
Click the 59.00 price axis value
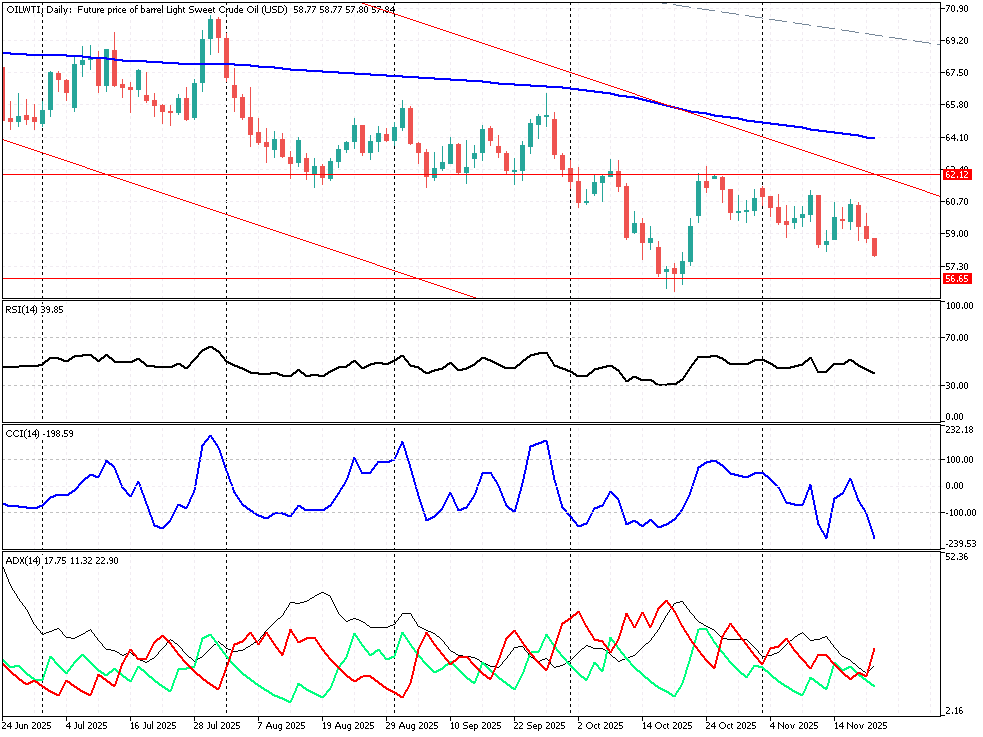[x=957, y=234]
